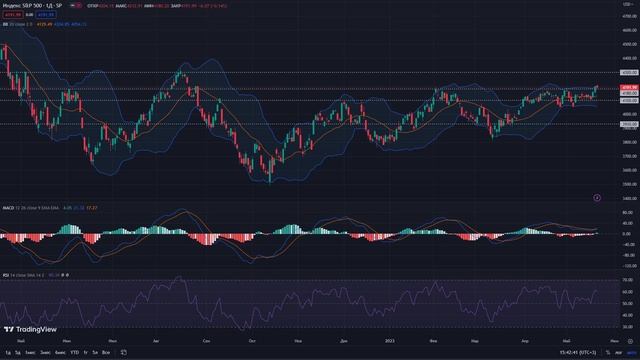The width and height of the screenshot is (640, 360).
Task: Select the 1г time range
Action: point(86,352)
